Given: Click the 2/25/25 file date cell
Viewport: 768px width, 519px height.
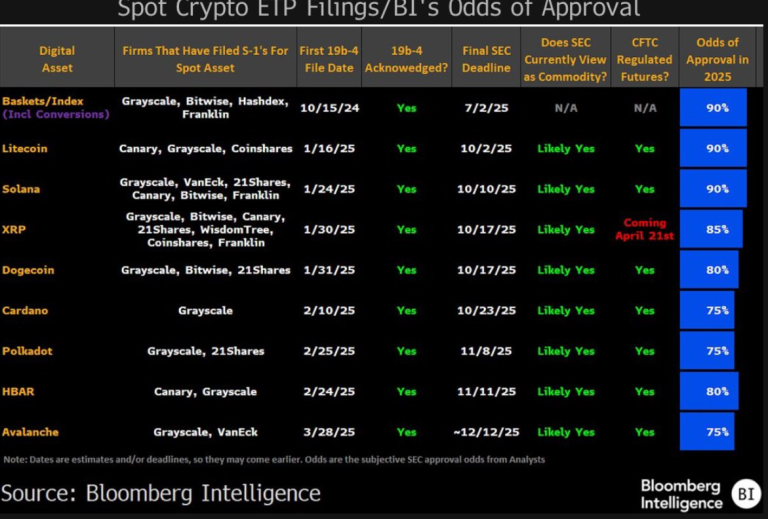Looking at the screenshot, I should pos(329,351).
